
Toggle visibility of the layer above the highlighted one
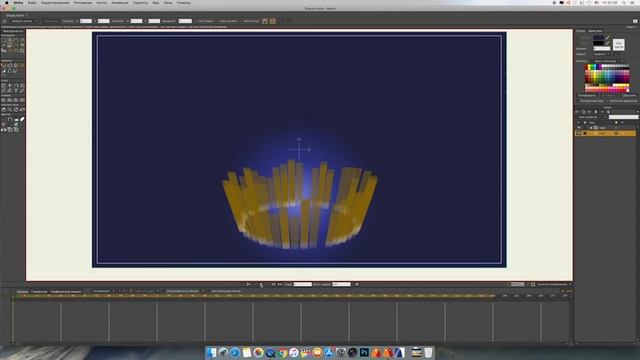tap(578, 128)
